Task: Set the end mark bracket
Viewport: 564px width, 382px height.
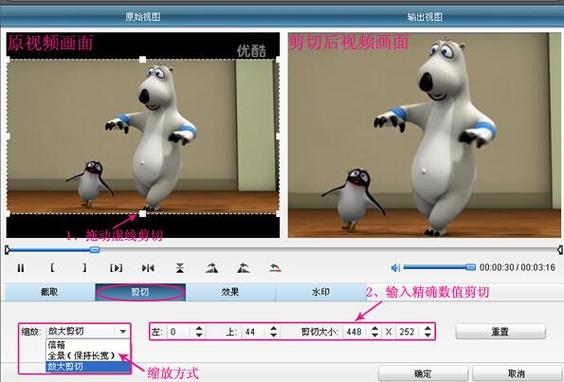Action: (x=84, y=268)
